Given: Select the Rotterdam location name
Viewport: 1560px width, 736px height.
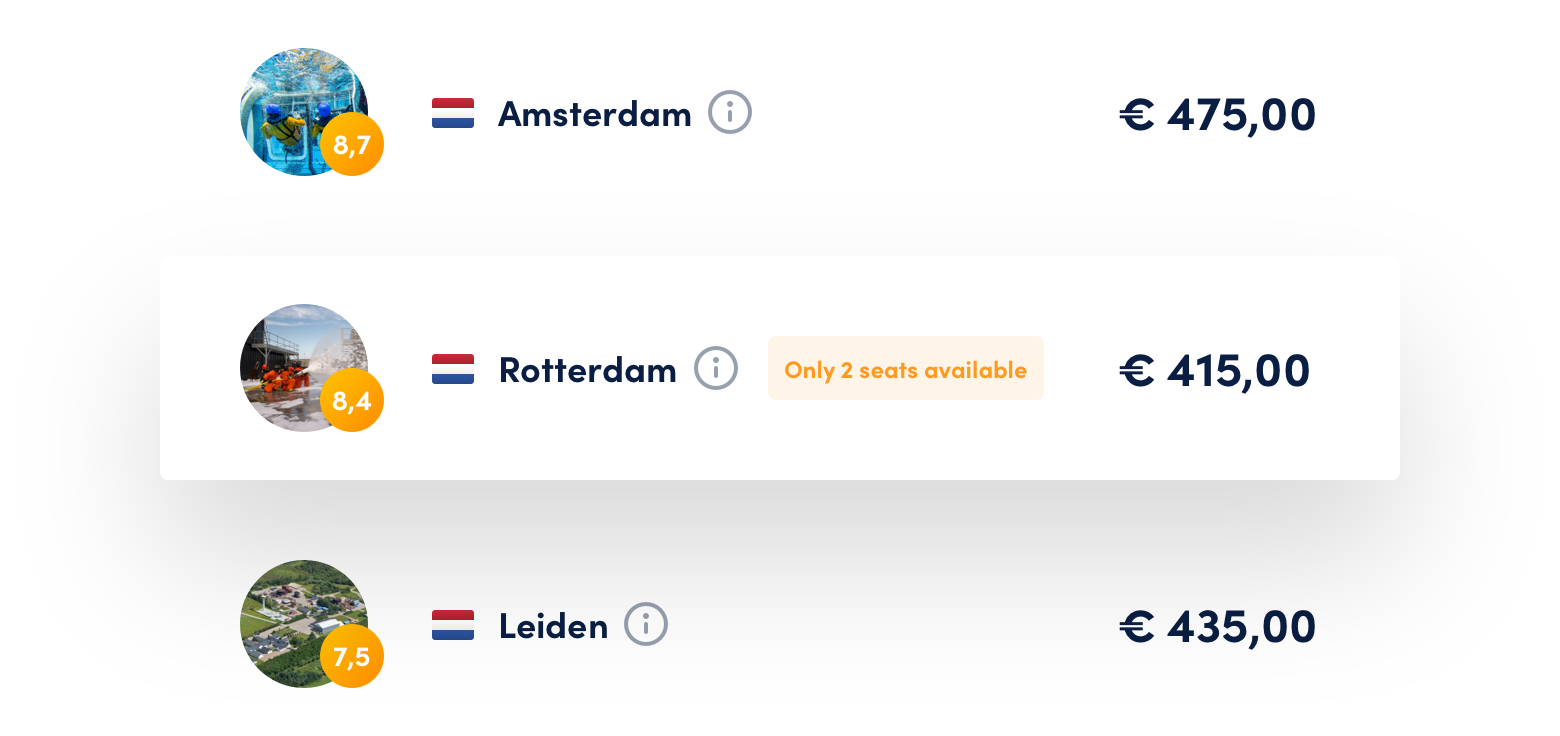Looking at the screenshot, I should point(587,368).
